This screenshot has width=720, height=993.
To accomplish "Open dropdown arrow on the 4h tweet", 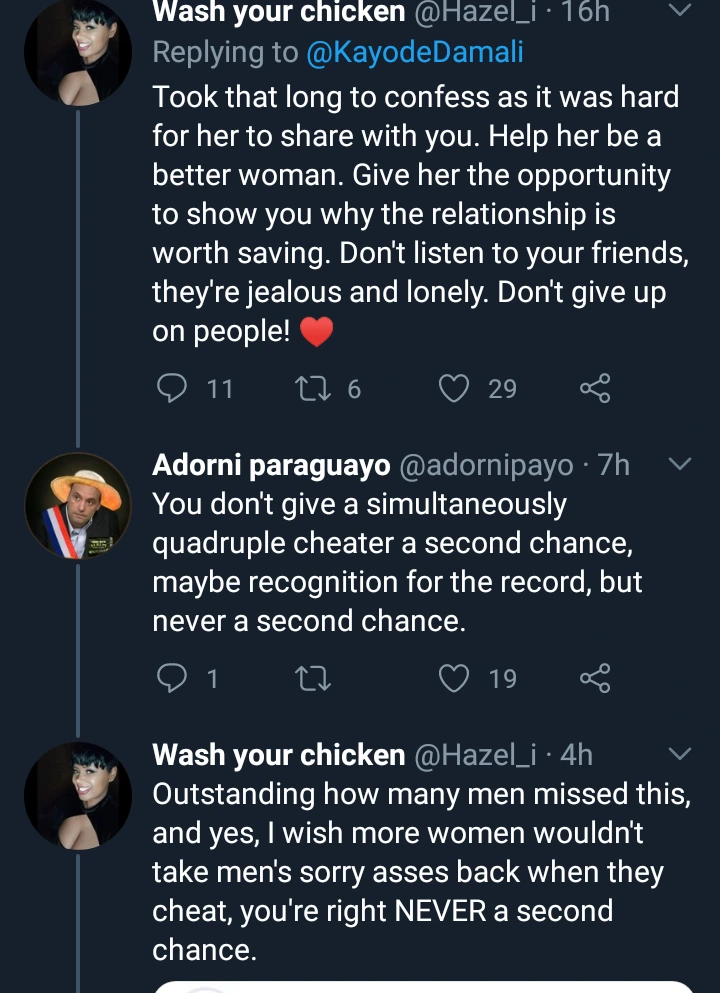I will click(x=679, y=754).
